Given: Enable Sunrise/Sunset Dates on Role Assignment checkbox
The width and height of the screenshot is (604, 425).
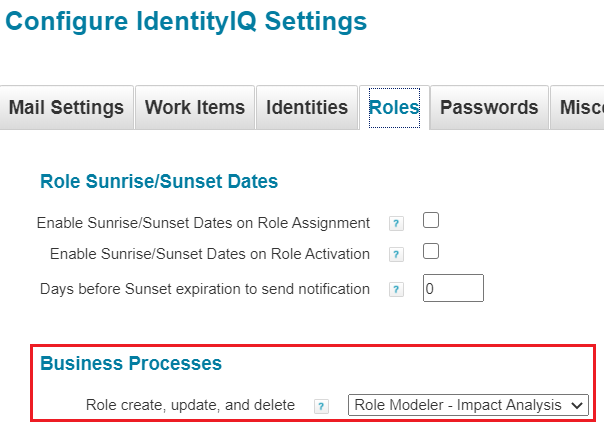Looking at the screenshot, I should click(431, 221).
